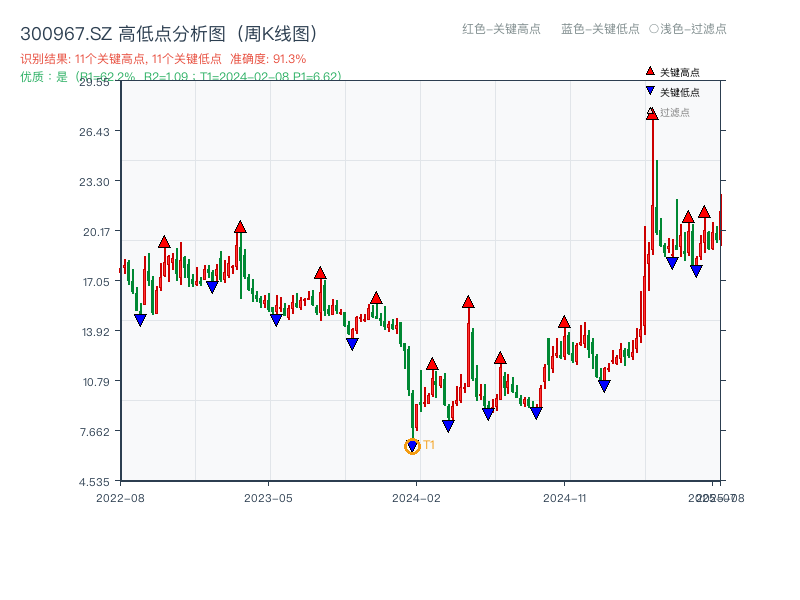Click the 2022-08 x-axis date label
This screenshot has width=800, height=600.
pyautogui.click(x=120, y=498)
